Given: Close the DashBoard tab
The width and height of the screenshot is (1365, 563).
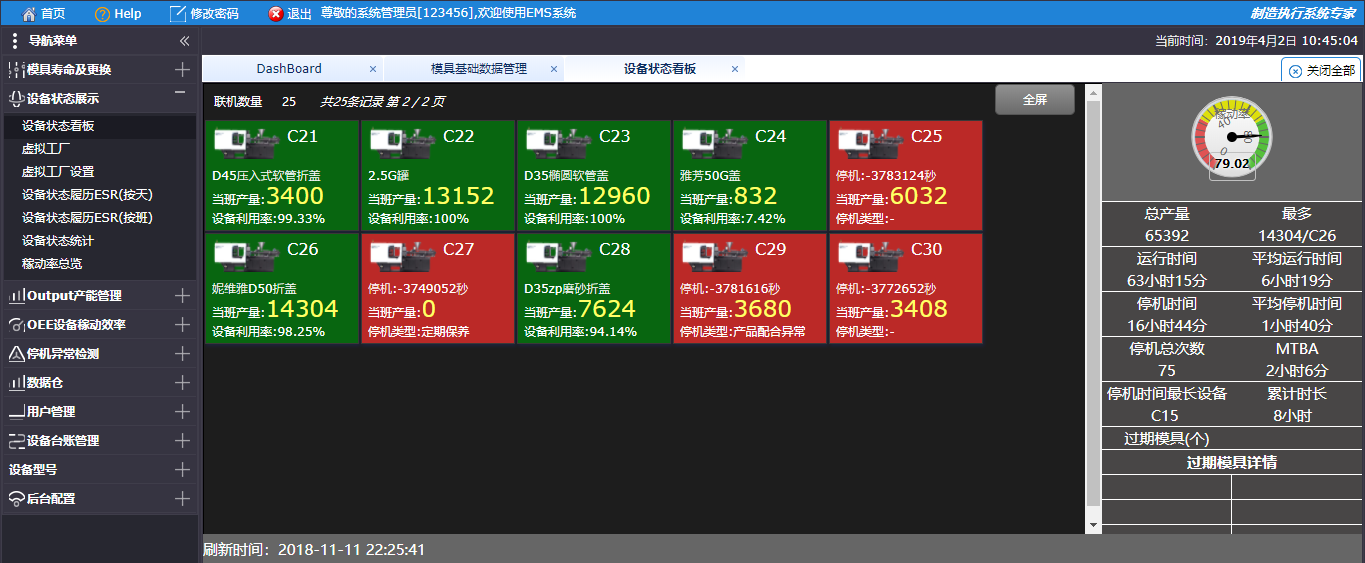Looking at the screenshot, I should pos(373,69).
